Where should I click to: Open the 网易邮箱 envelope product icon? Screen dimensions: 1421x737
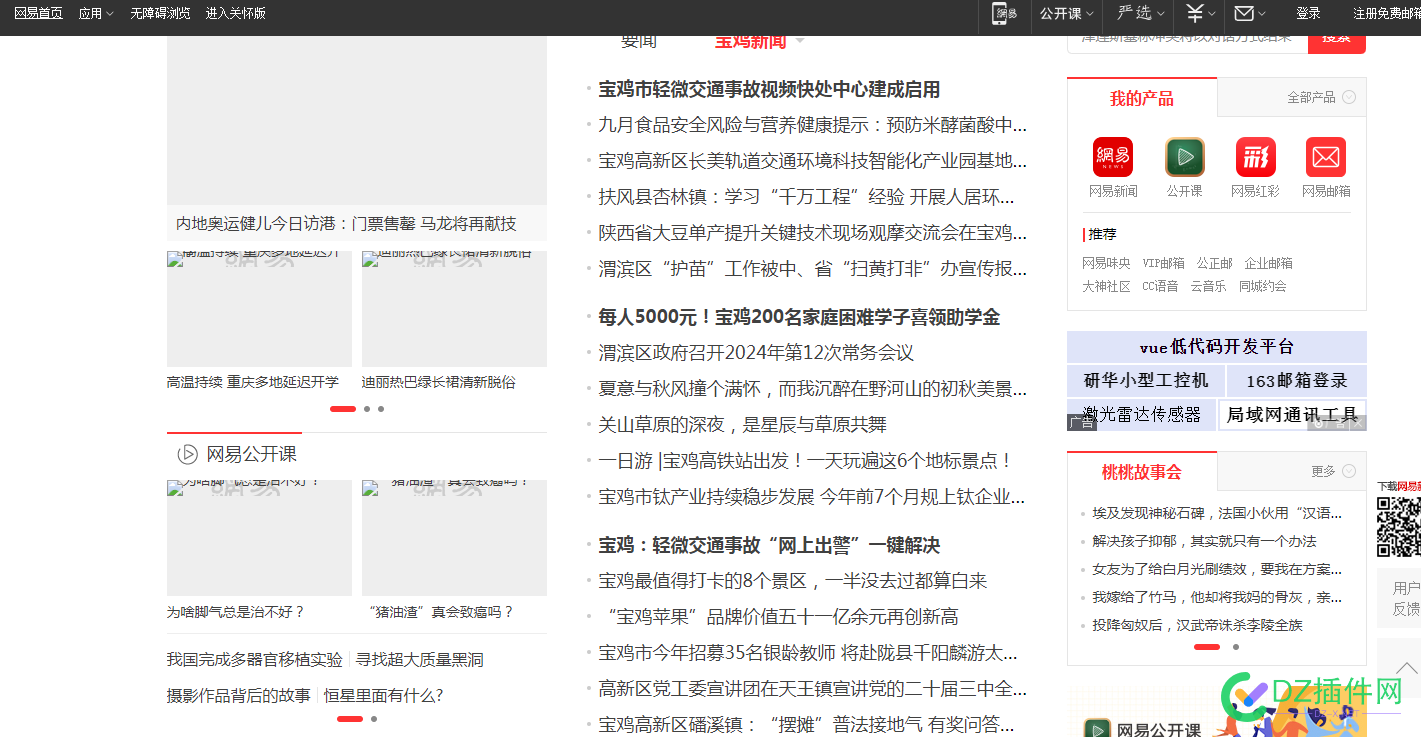[x=1326, y=157]
